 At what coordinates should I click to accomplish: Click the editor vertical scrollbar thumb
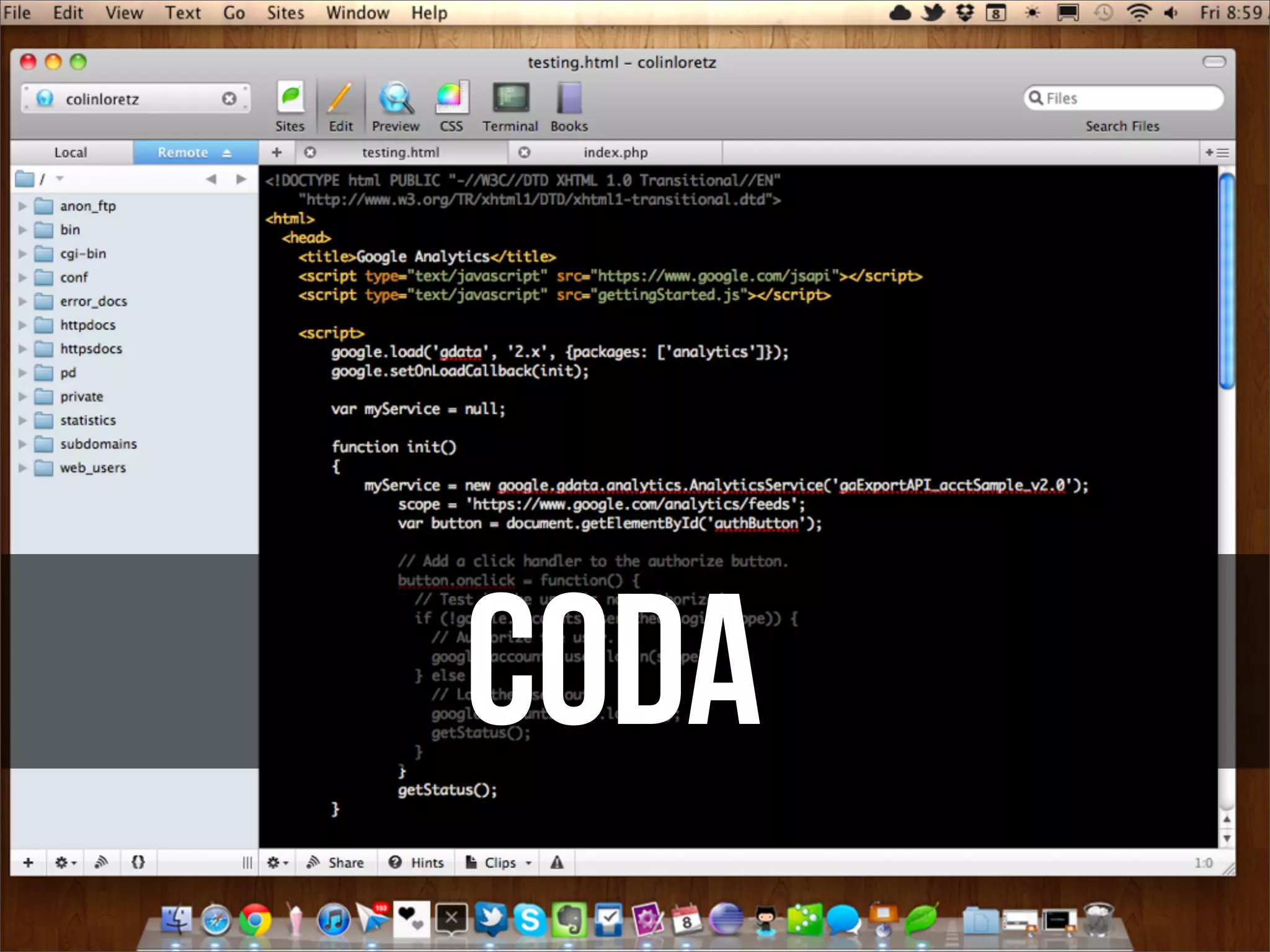click(x=1226, y=281)
